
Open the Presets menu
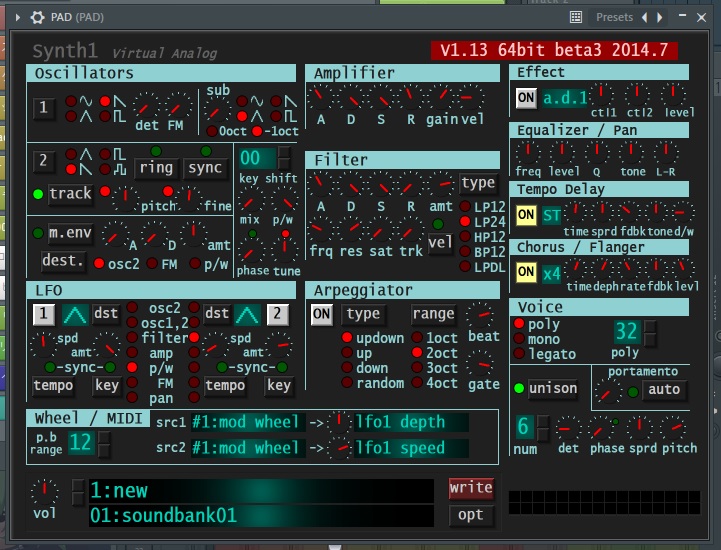(614, 17)
